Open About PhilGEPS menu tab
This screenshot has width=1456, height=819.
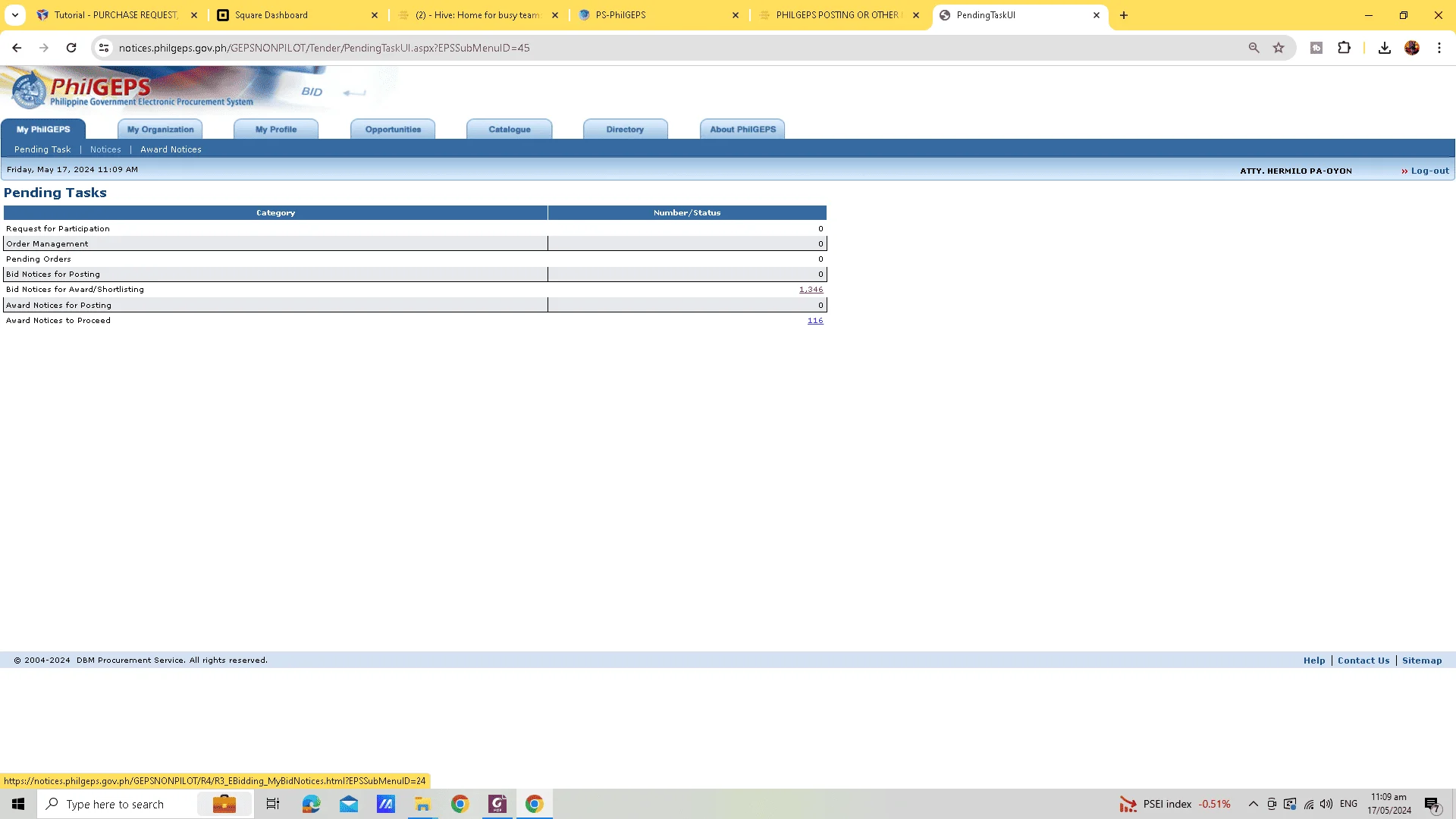click(742, 129)
